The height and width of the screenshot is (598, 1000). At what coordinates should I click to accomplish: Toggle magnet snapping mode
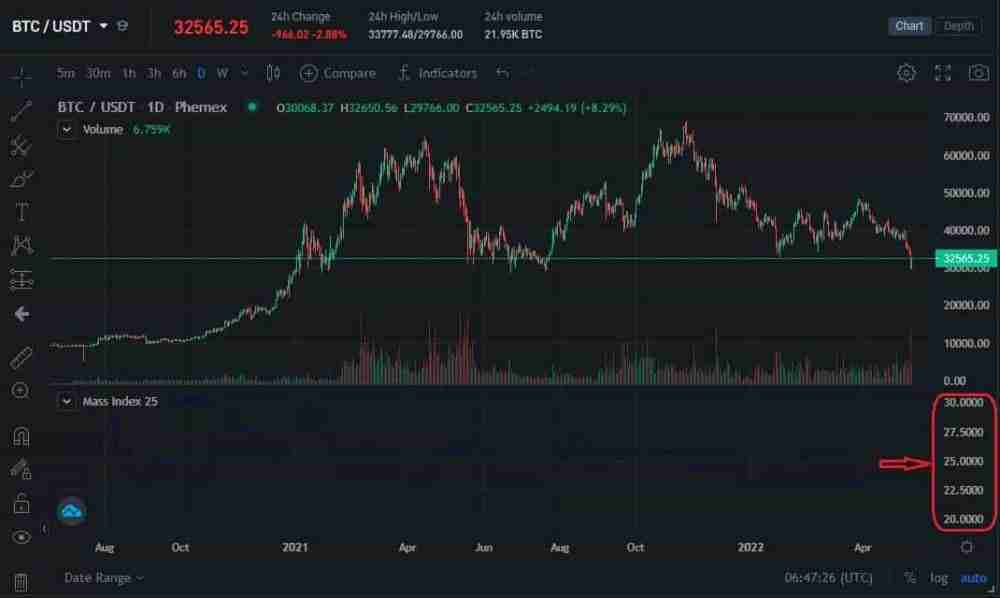pos(21,437)
